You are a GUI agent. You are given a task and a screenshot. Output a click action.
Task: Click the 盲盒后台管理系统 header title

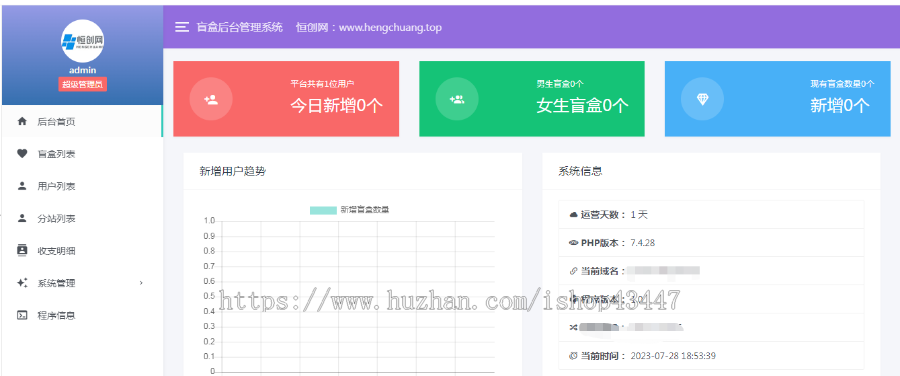pos(239,27)
